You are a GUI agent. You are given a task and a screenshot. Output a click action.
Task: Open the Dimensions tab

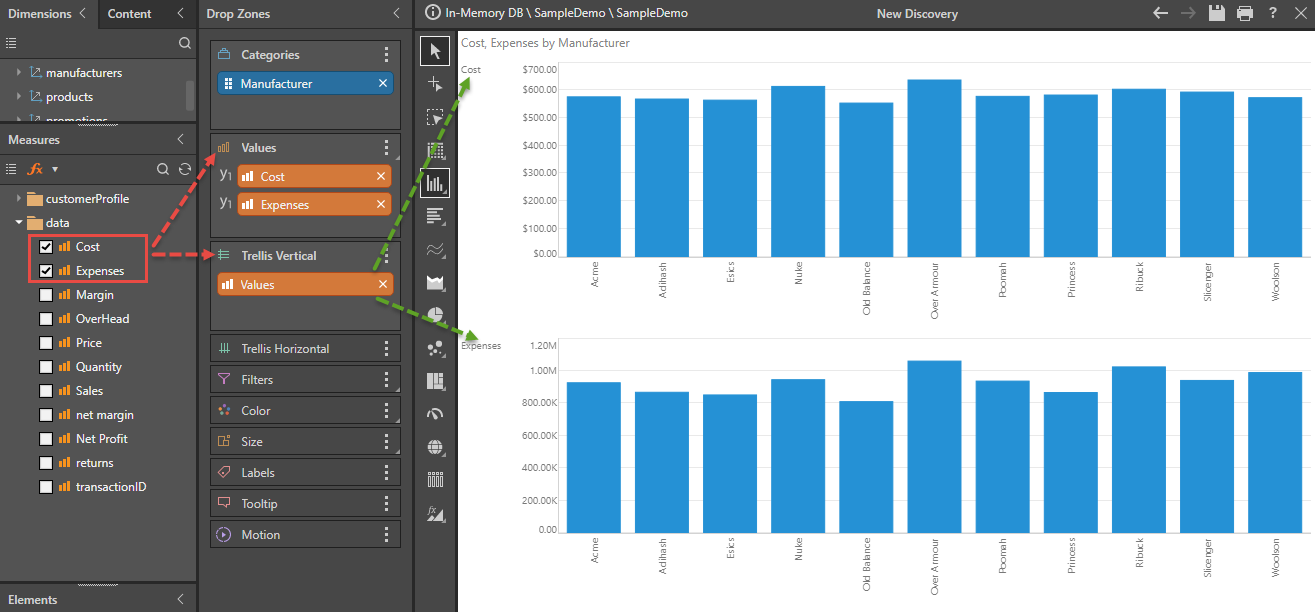40,14
